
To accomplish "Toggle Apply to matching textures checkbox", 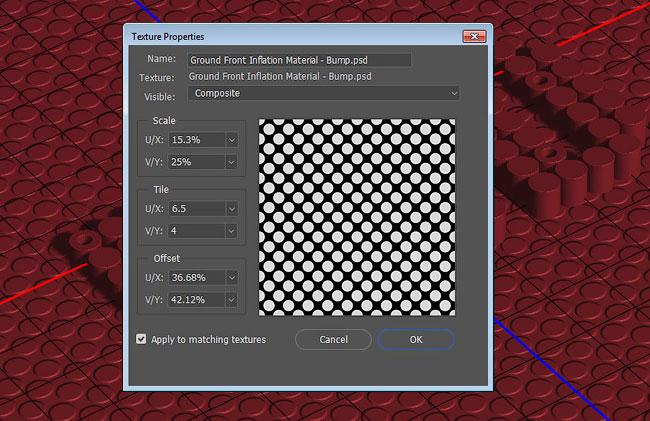I will coord(141,339).
